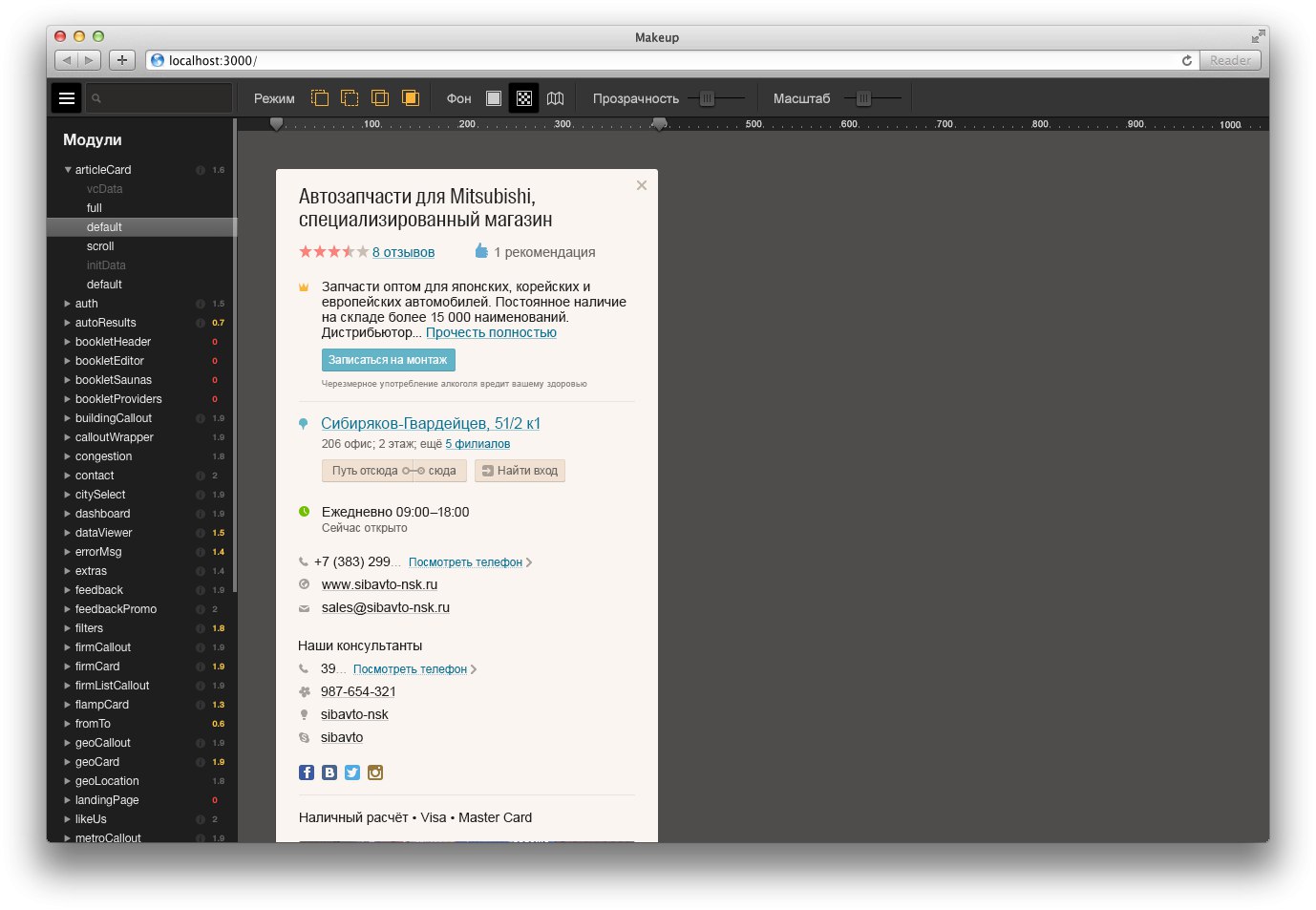The height and width of the screenshot is (910, 1316).
Task: Expand the firmCard module
Action: [x=67, y=667]
